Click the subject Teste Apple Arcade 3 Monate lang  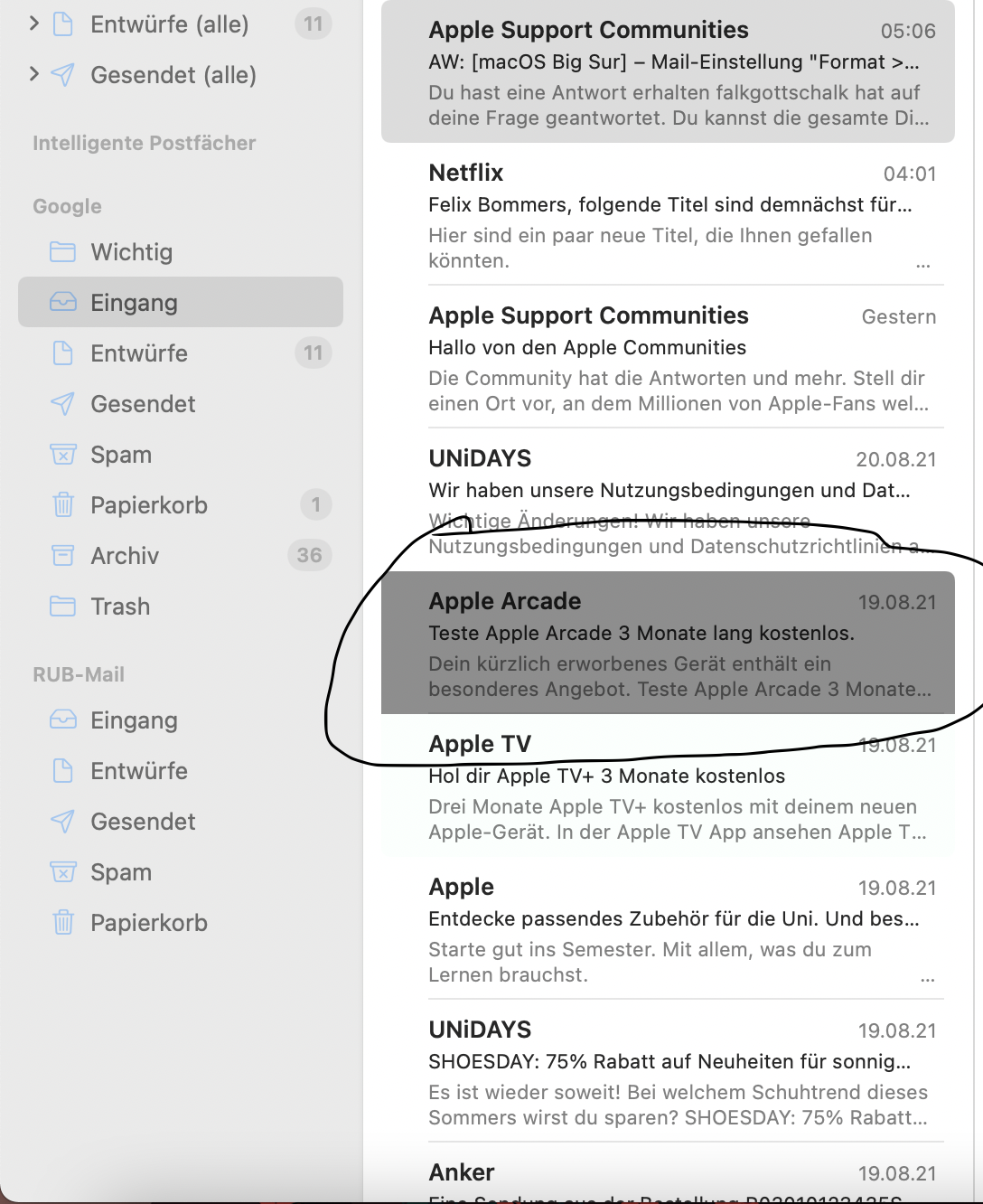pyautogui.click(x=641, y=634)
